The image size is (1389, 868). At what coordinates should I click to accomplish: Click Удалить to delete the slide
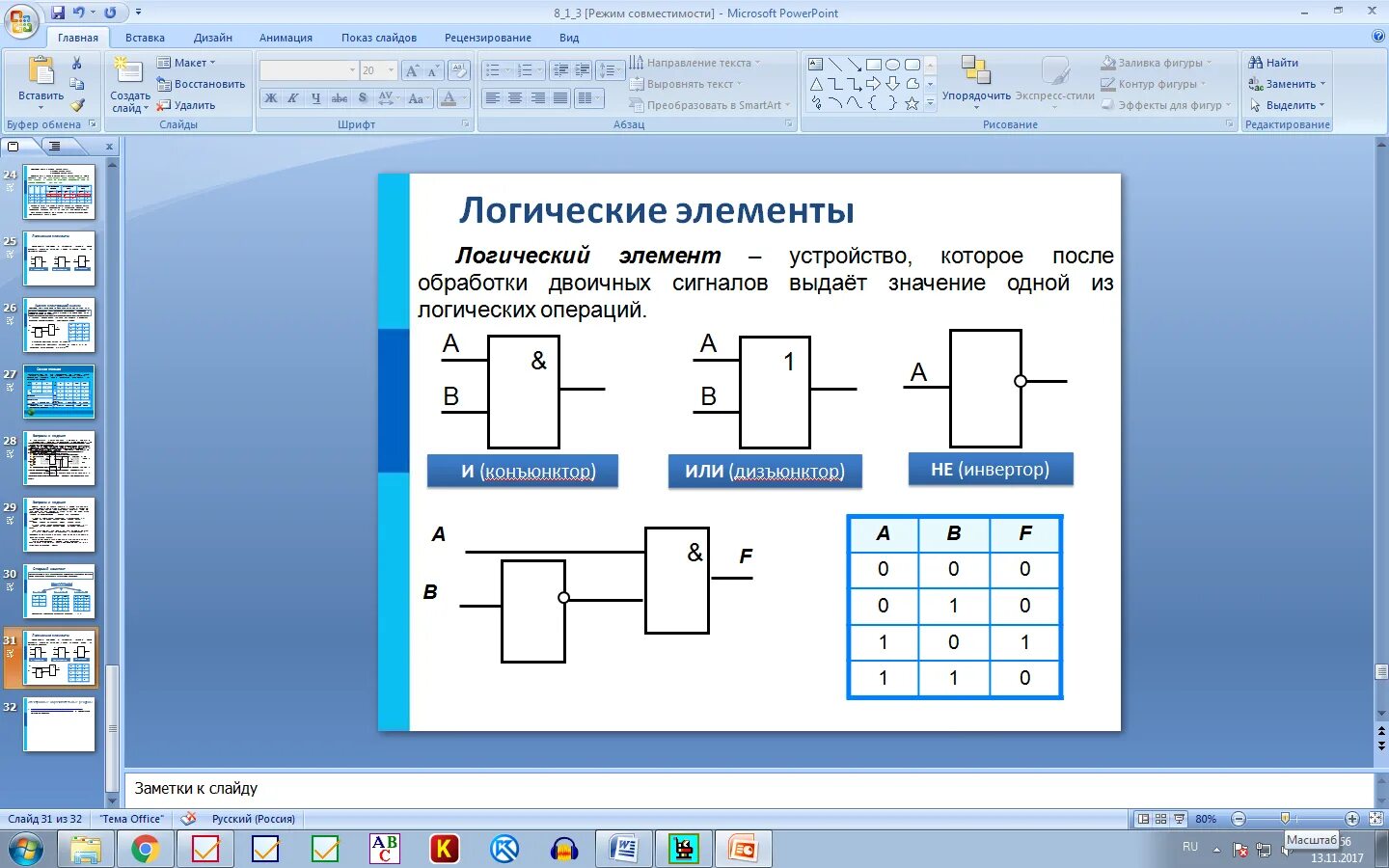(186, 105)
